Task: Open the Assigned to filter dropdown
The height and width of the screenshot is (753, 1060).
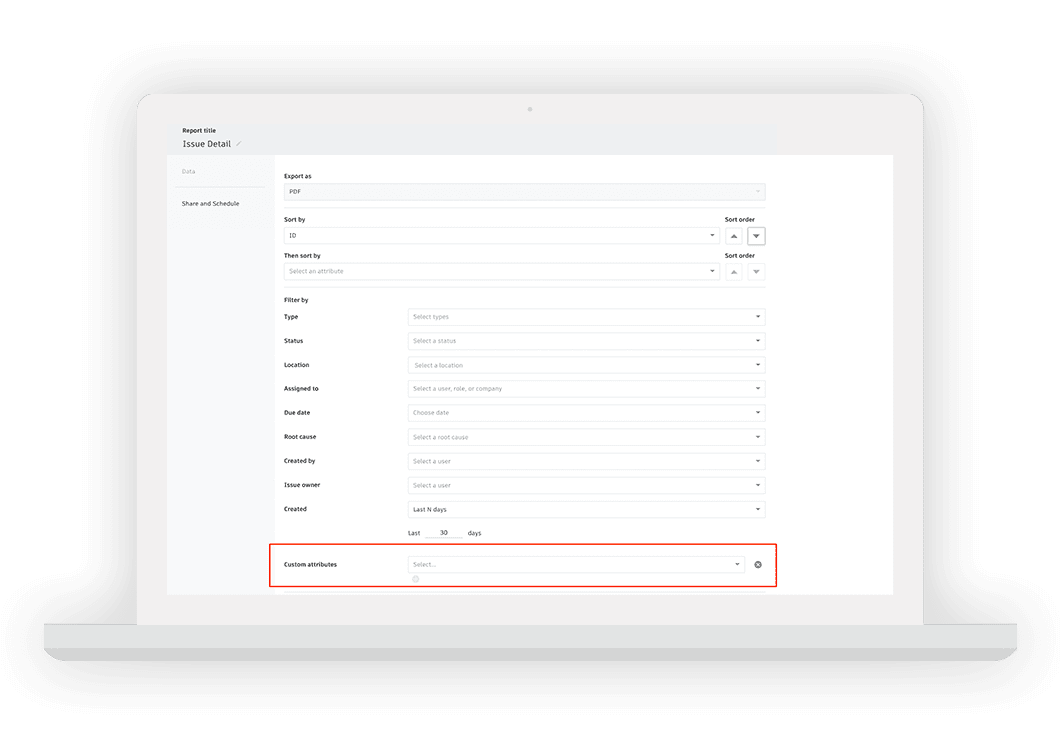Action: click(x=586, y=389)
